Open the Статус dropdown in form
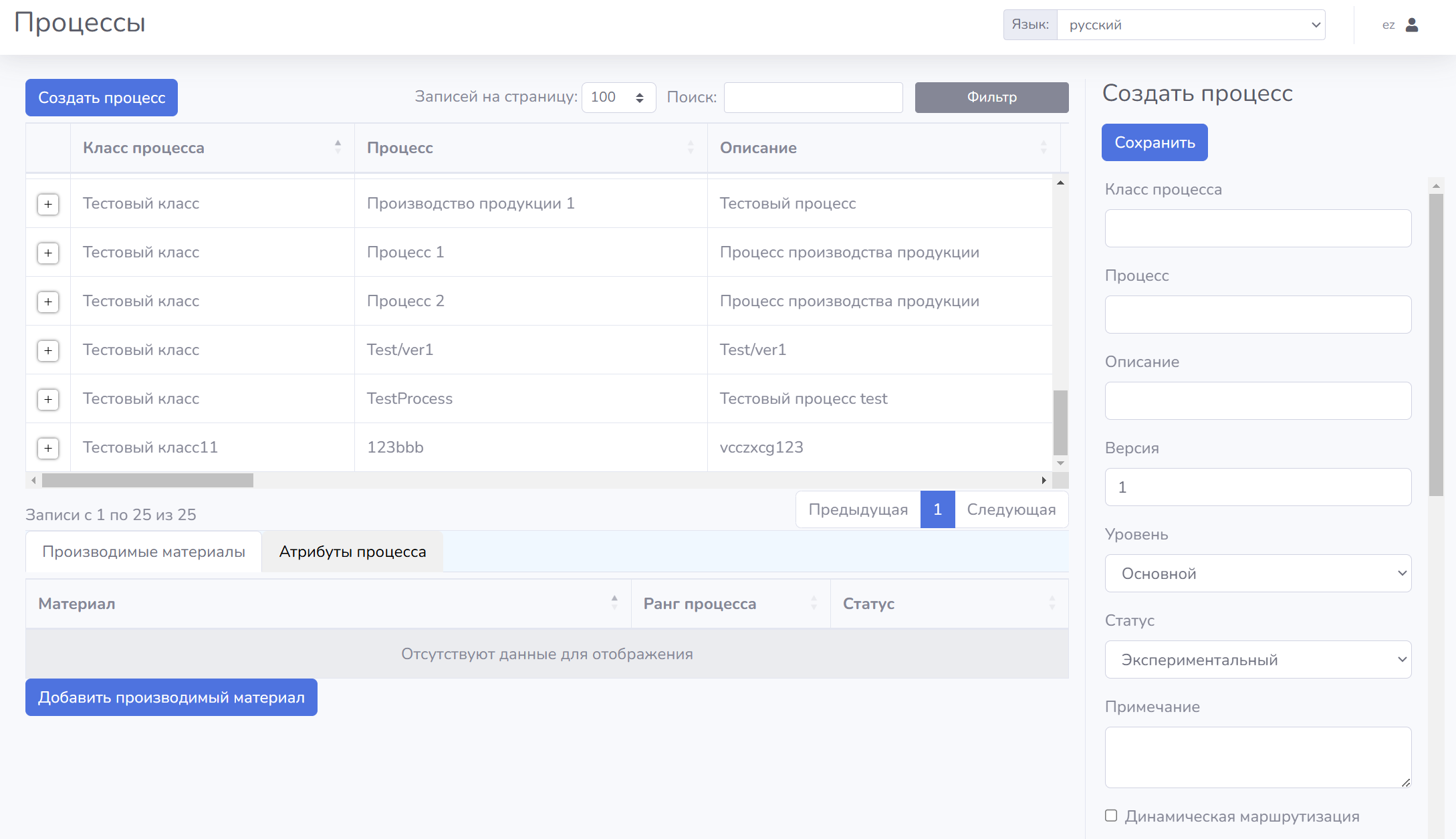The image size is (1456, 839). (x=1257, y=660)
